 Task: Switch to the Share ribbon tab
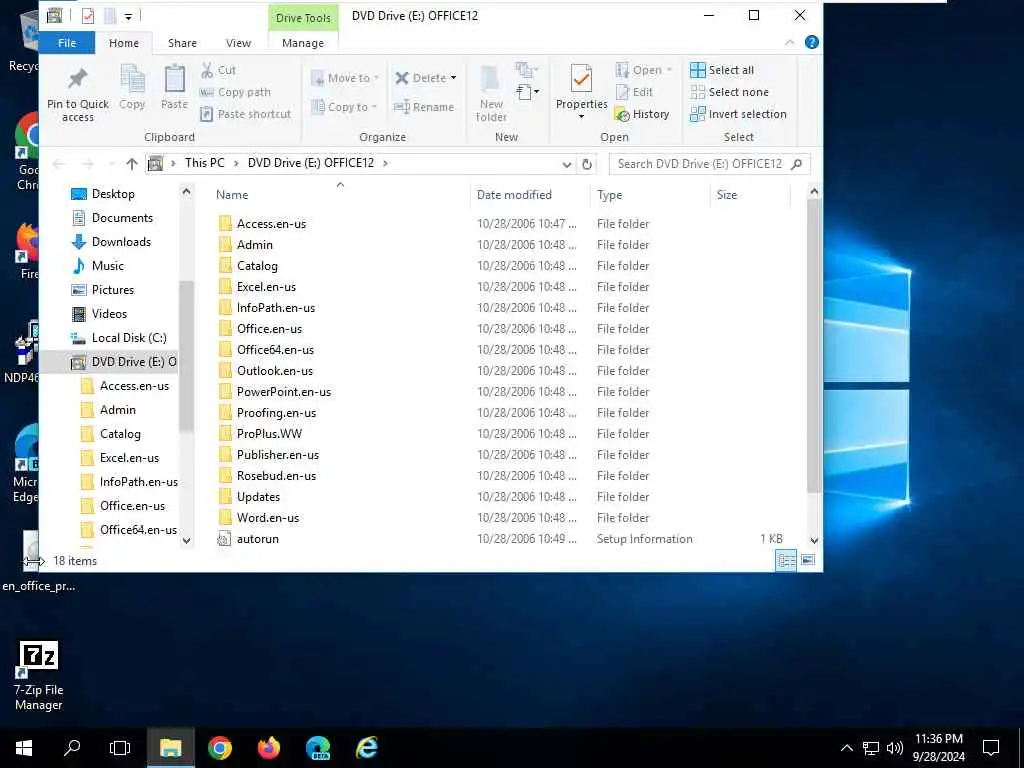tap(182, 43)
